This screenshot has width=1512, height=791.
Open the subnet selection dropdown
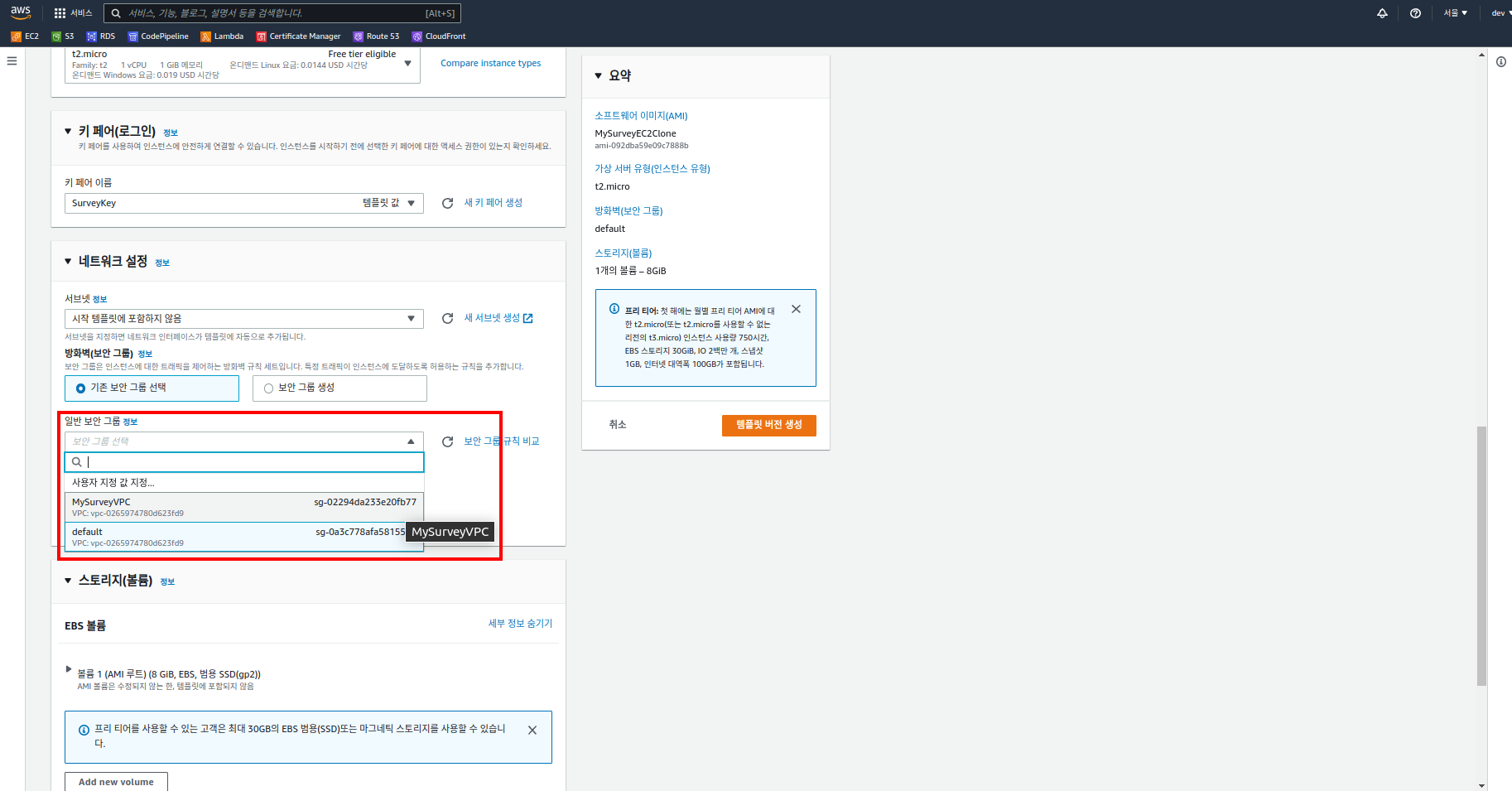pyautogui.click(x=244, y=319)
